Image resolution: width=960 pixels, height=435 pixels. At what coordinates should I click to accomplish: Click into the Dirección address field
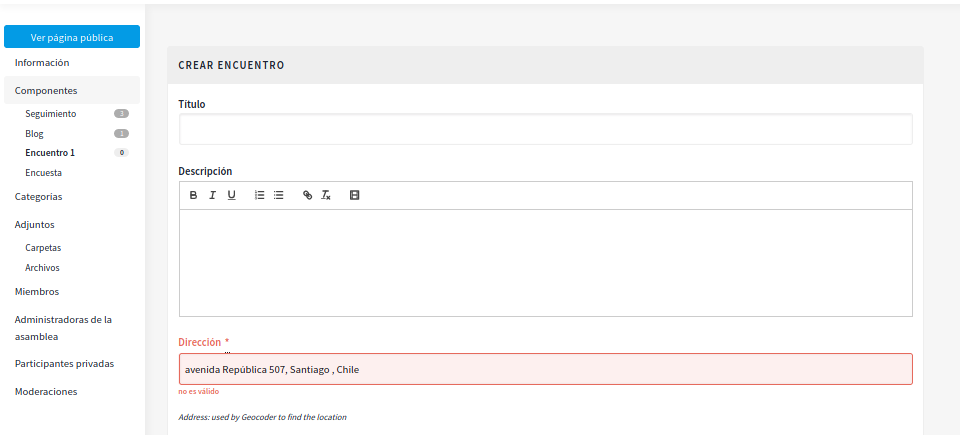point(545,369)
